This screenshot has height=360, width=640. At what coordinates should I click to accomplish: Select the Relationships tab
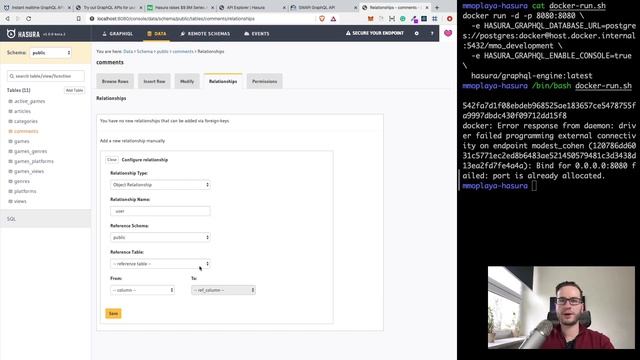pyautogui.click(x=223, y=81)
